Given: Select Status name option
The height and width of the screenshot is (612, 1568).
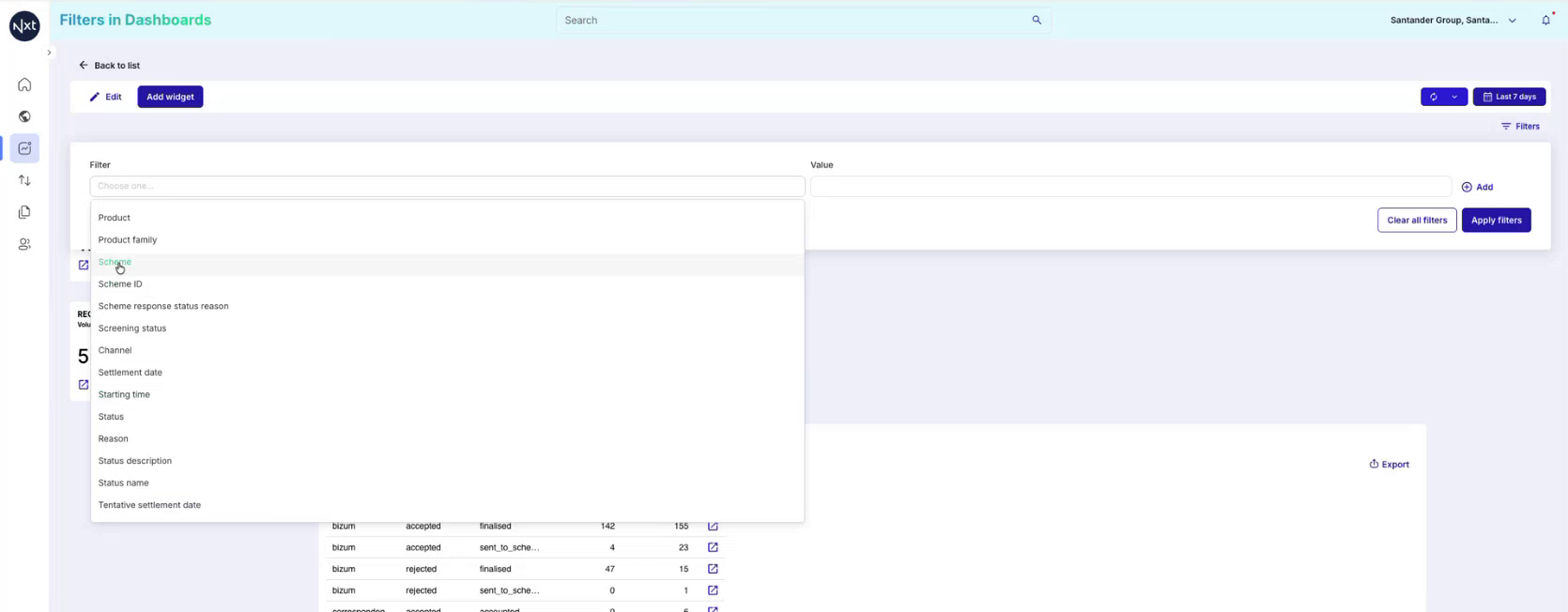Looking at the screenshot, I should pos(447,482).
